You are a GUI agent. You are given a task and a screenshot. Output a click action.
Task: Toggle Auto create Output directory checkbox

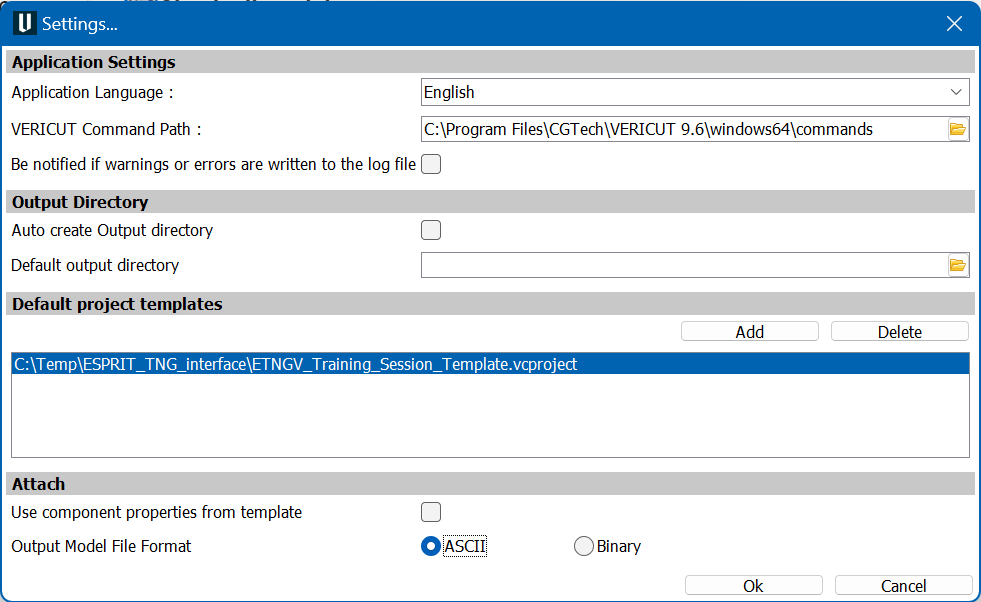431,230
